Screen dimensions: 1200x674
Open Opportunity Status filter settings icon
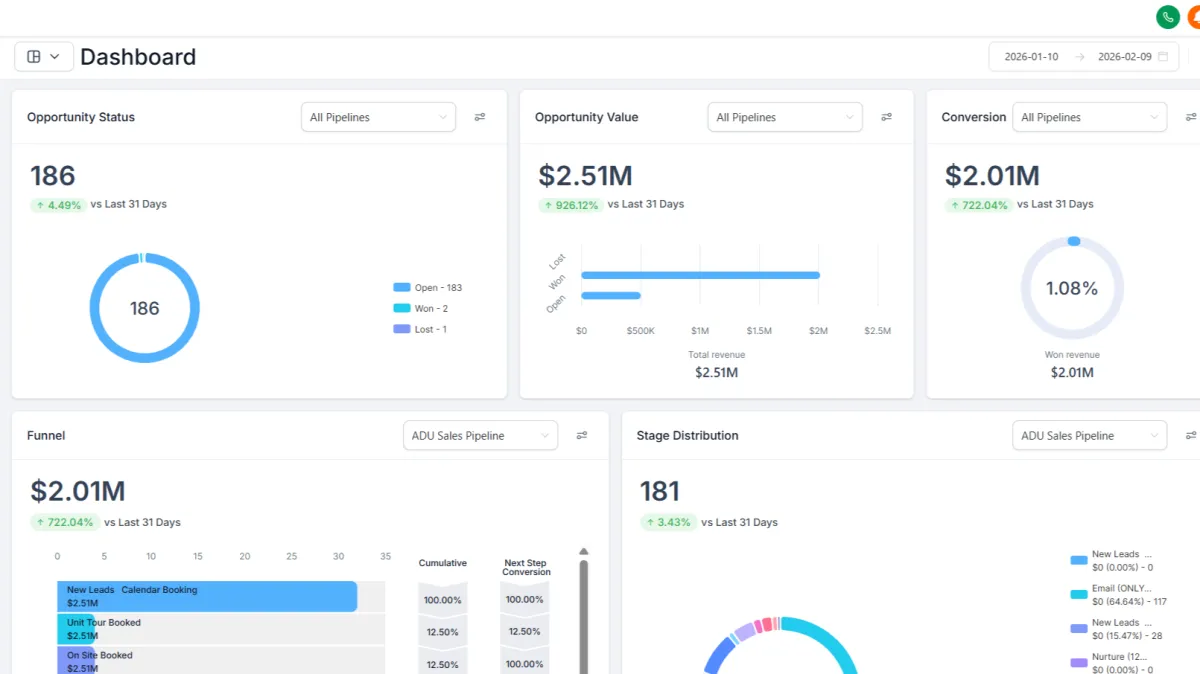click(480, 117)
